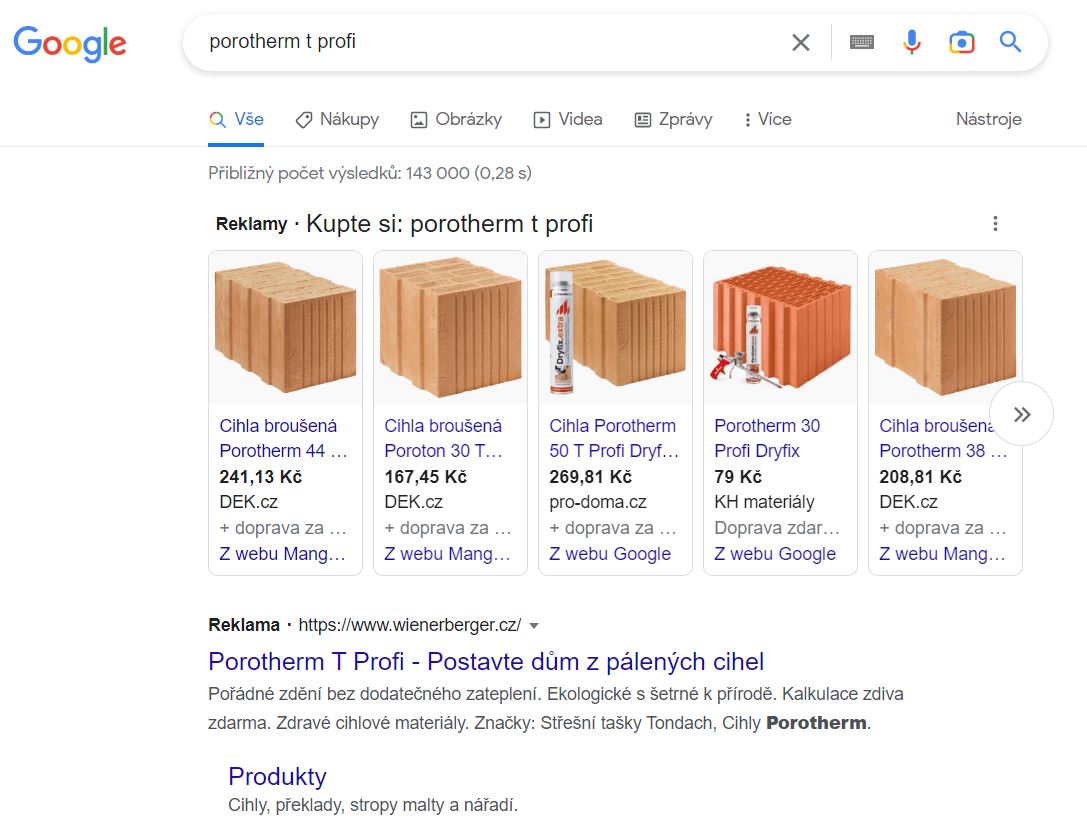Open the Produkty sitelink
This screenshot has height=839, width=1087.
(277, 777)
